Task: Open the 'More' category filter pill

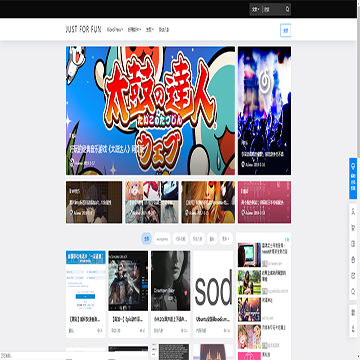Action: tap(226, 239)
